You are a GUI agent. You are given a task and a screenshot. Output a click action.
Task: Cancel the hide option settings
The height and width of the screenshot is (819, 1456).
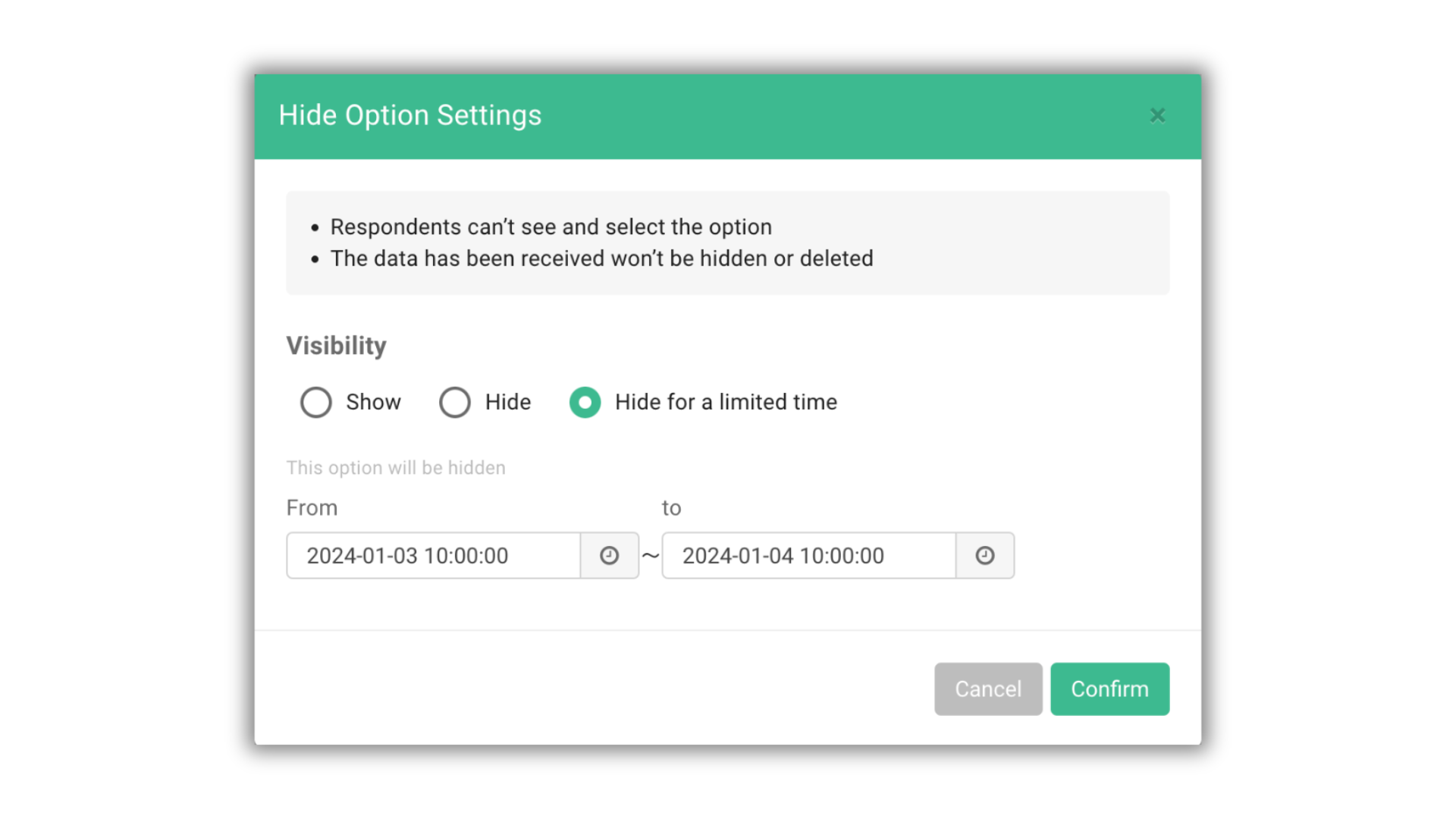pyautogui.click(x=988, y=689)
